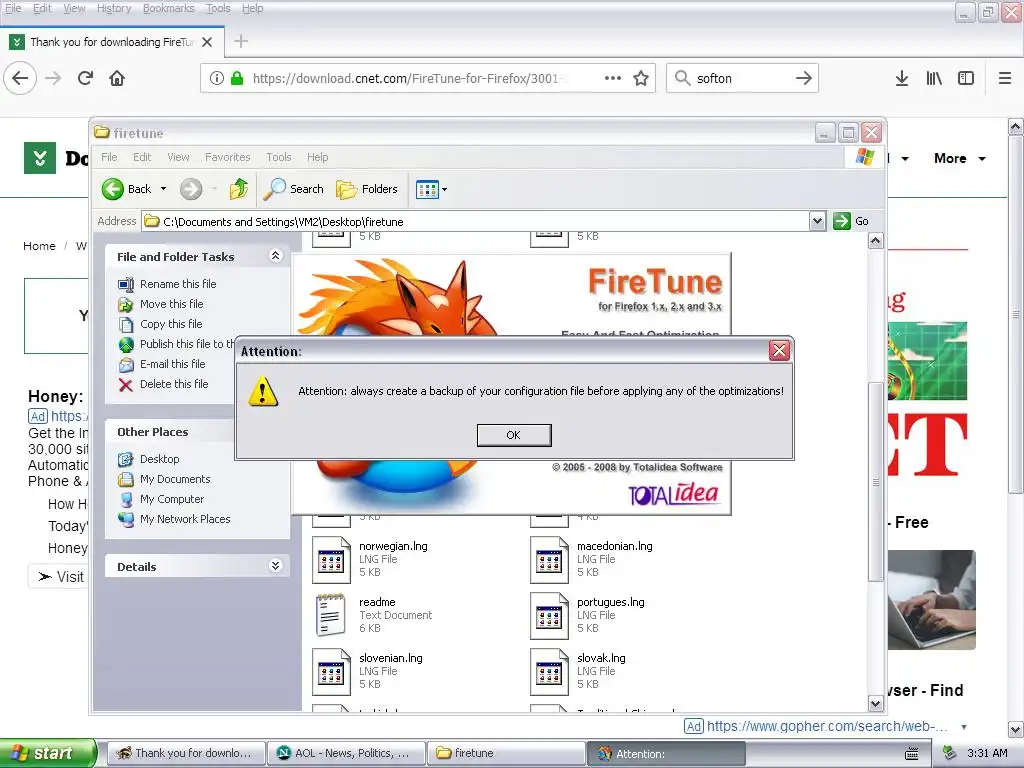Select the slovak.lng file icon
Screen dimensions: 1024x768
549,671
